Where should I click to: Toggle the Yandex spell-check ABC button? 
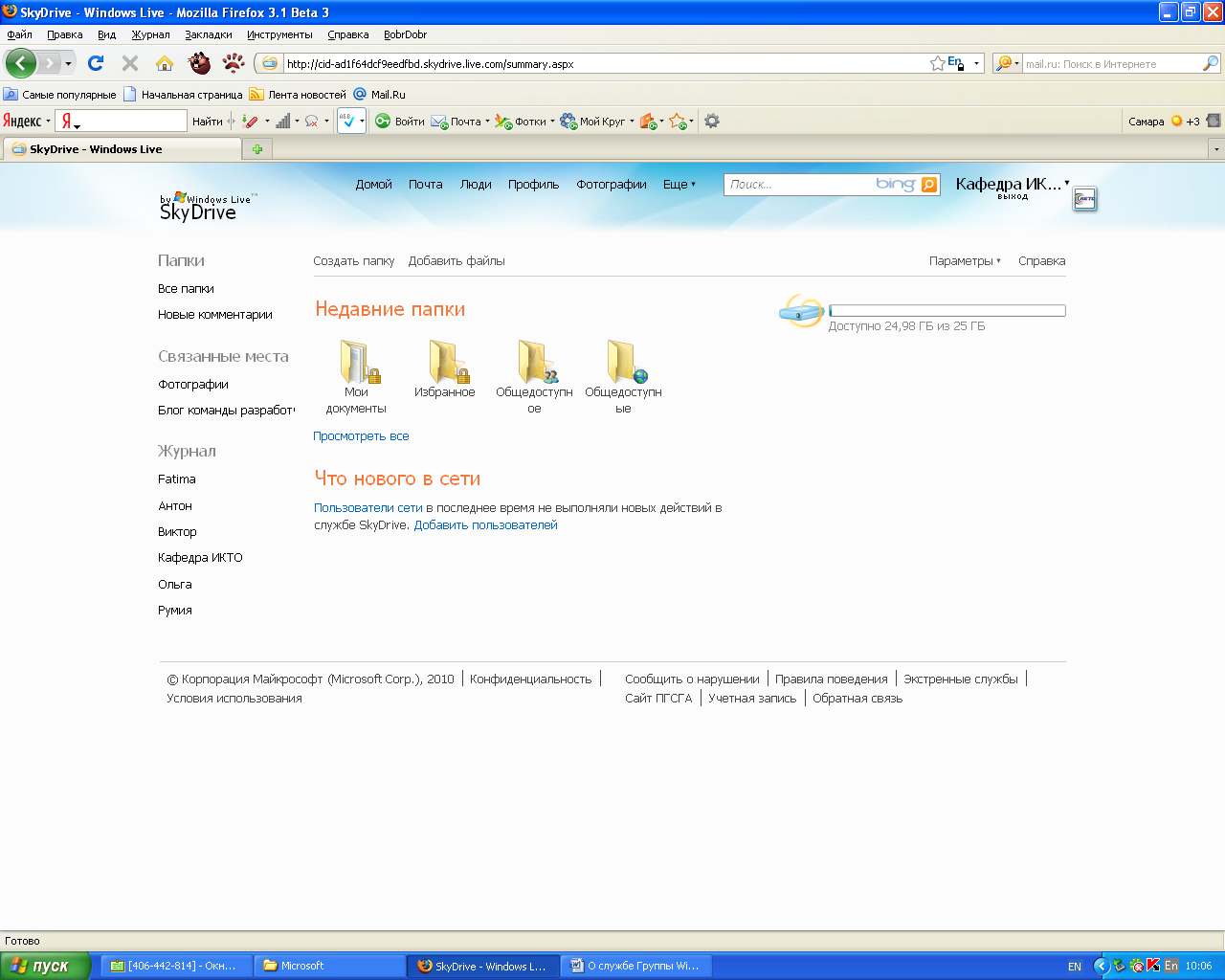(347, 121)
